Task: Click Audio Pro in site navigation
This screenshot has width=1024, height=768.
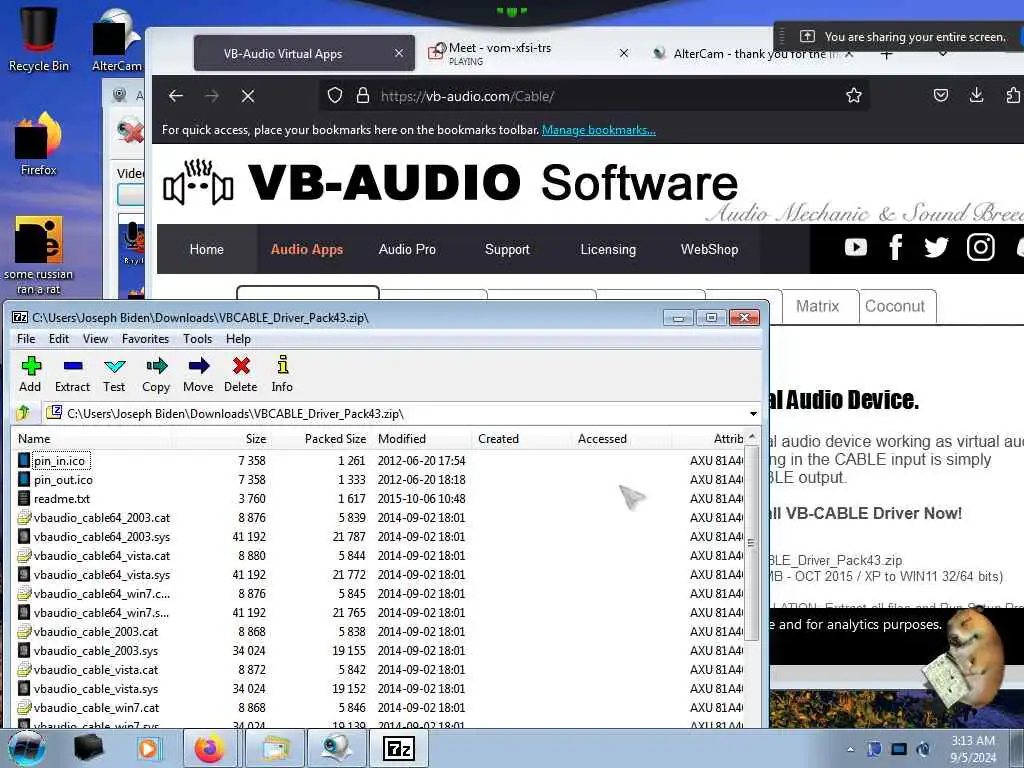Action: [407, 249]
